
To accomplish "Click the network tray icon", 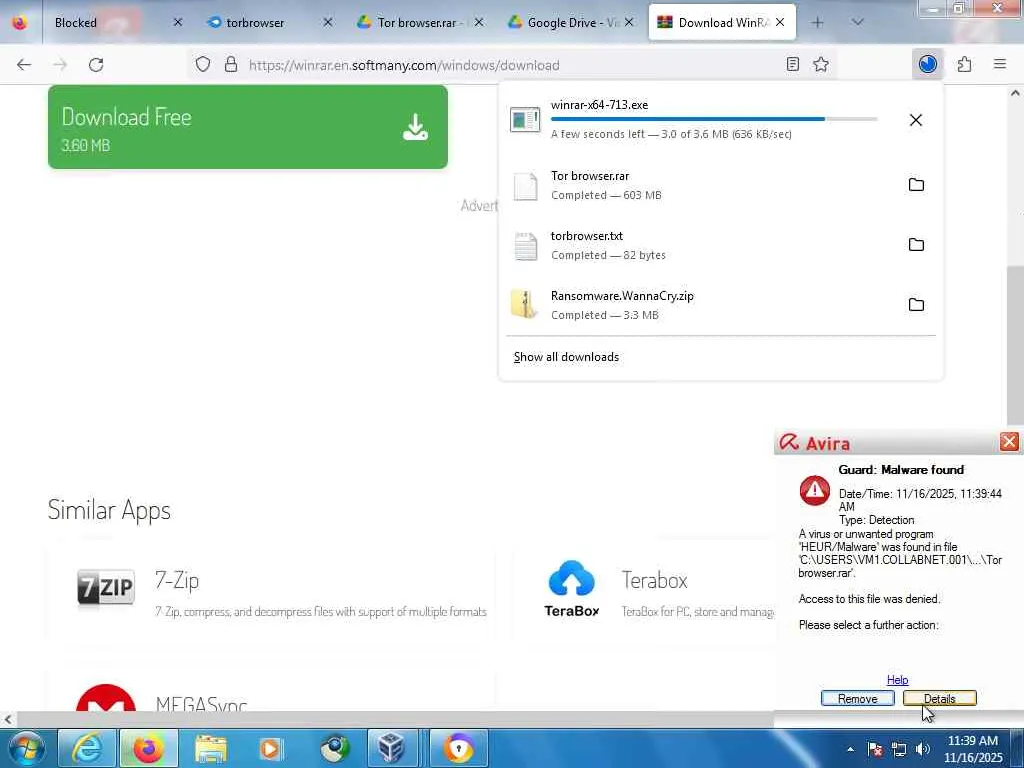I will click(x=899, y=749).
